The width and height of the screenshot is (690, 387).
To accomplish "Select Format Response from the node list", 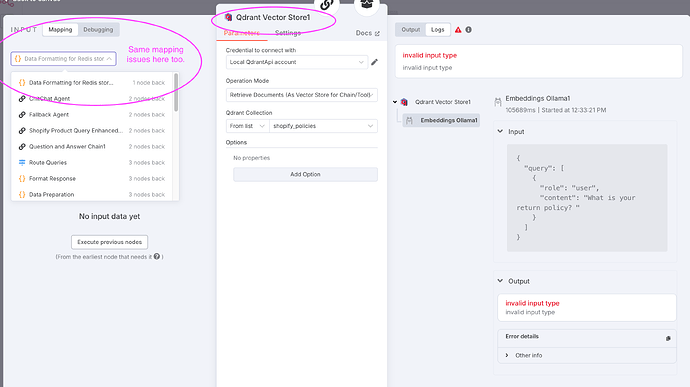I will 92,178.
